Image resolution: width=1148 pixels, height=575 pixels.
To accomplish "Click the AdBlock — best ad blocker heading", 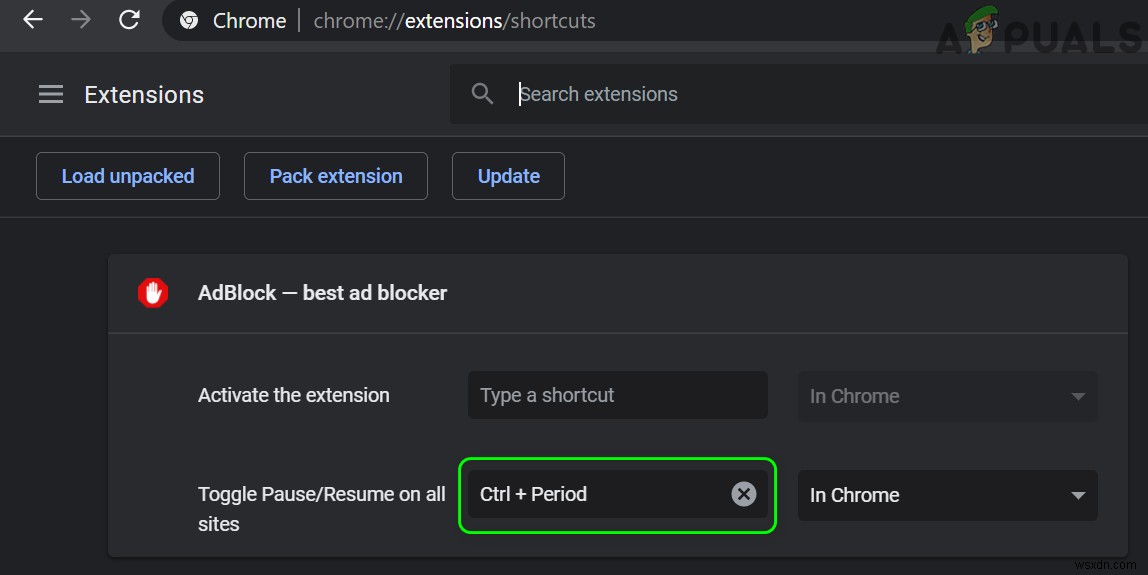I will click(x=322, y=293).
